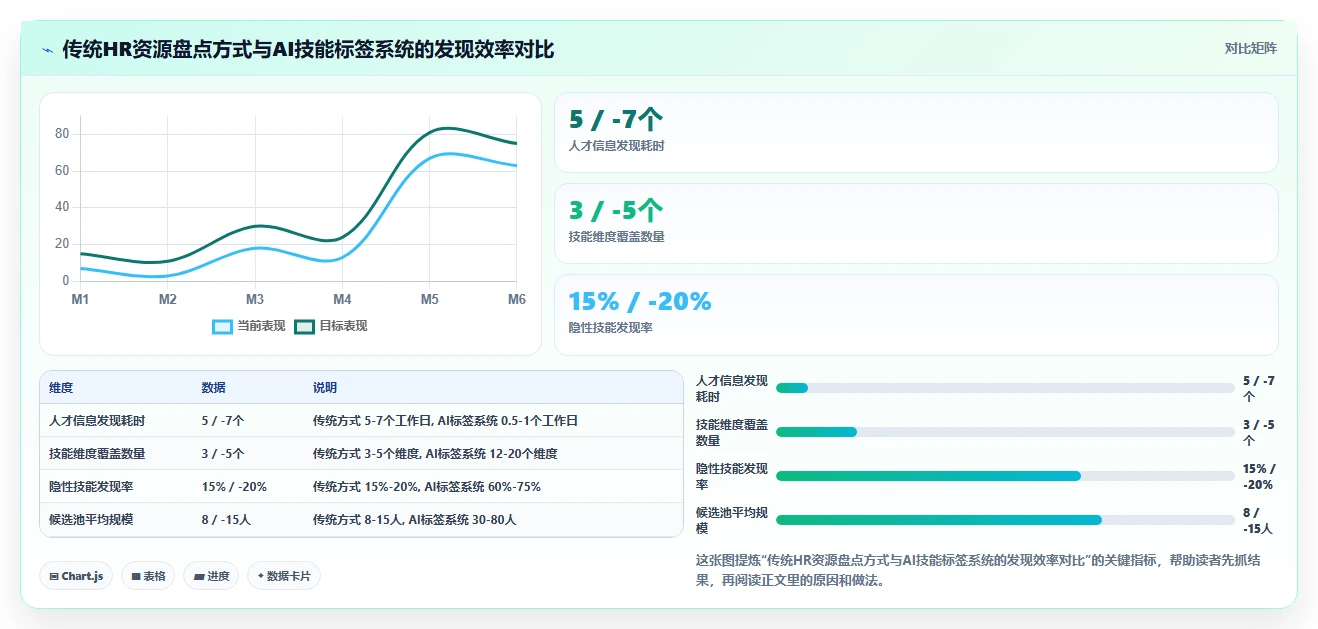The width and height of the screenshot is (1318, 629).
Task: Click the icon in the 表格 chip
Action: [136, 576]
